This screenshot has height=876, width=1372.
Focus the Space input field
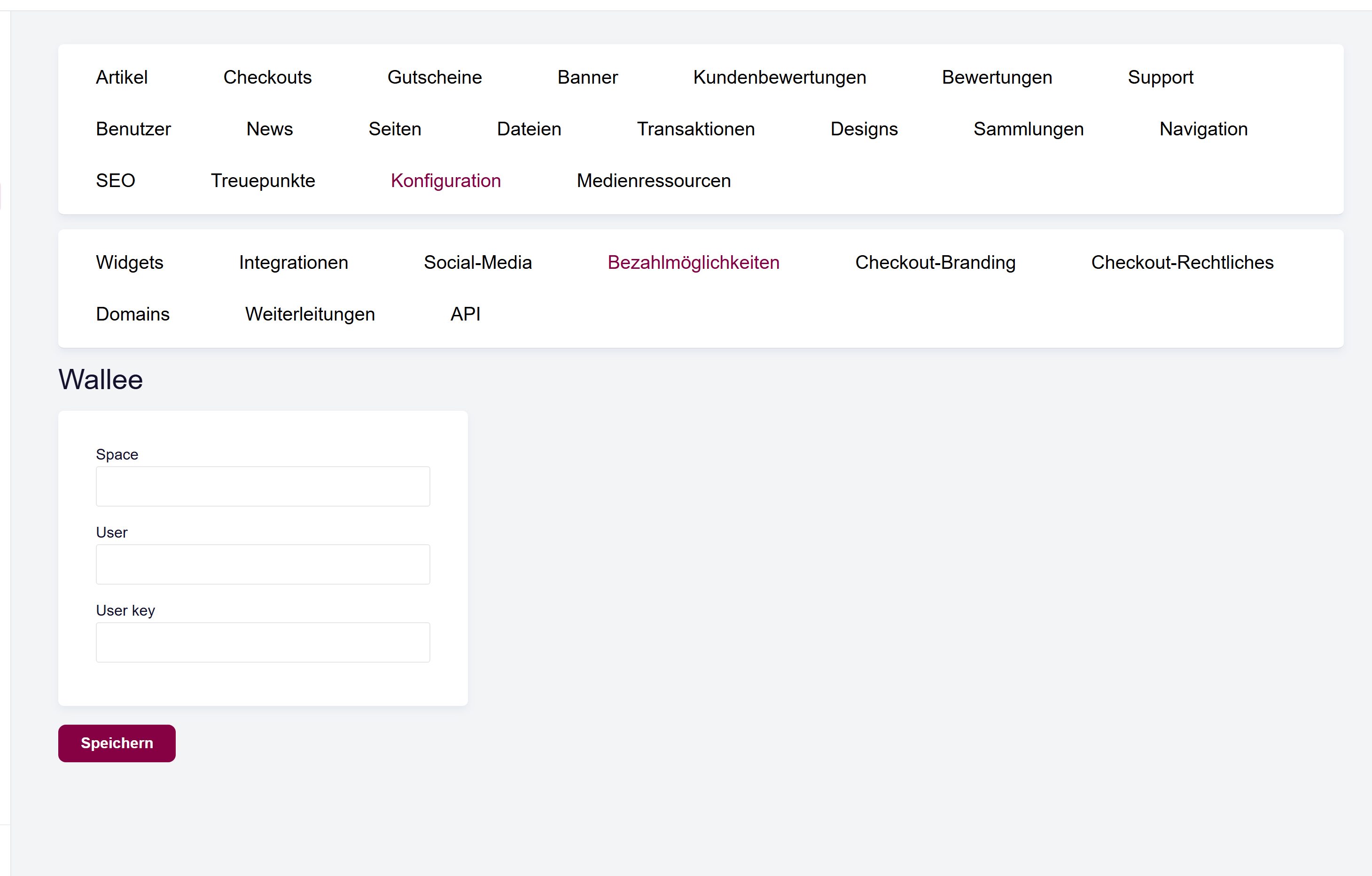(x=263, y=487)
